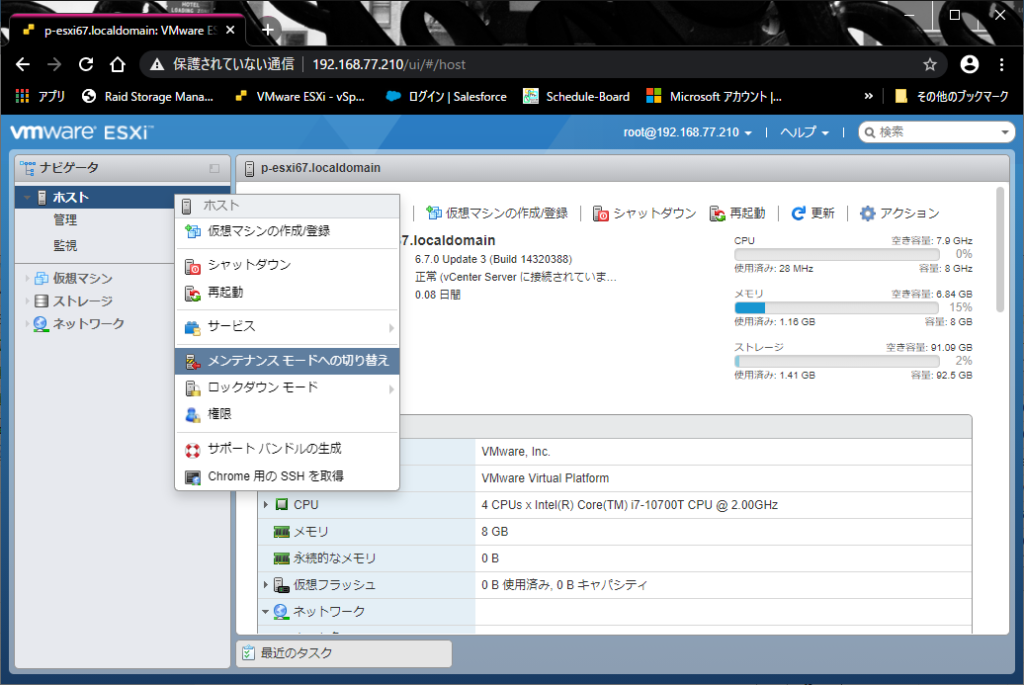1024x685 pixels.
Task: Open 管理 under ホスト in navigator
Action: (x=65, y=220)
